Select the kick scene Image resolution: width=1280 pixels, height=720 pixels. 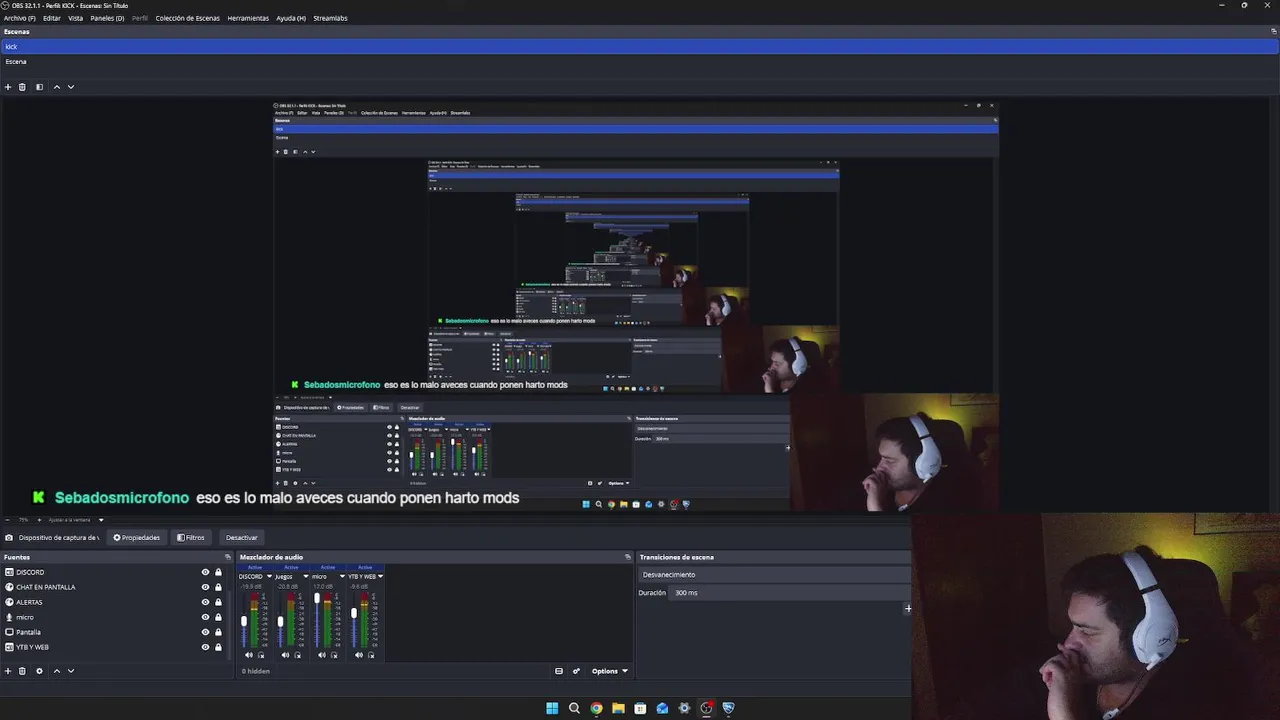(x=640, y=46)
